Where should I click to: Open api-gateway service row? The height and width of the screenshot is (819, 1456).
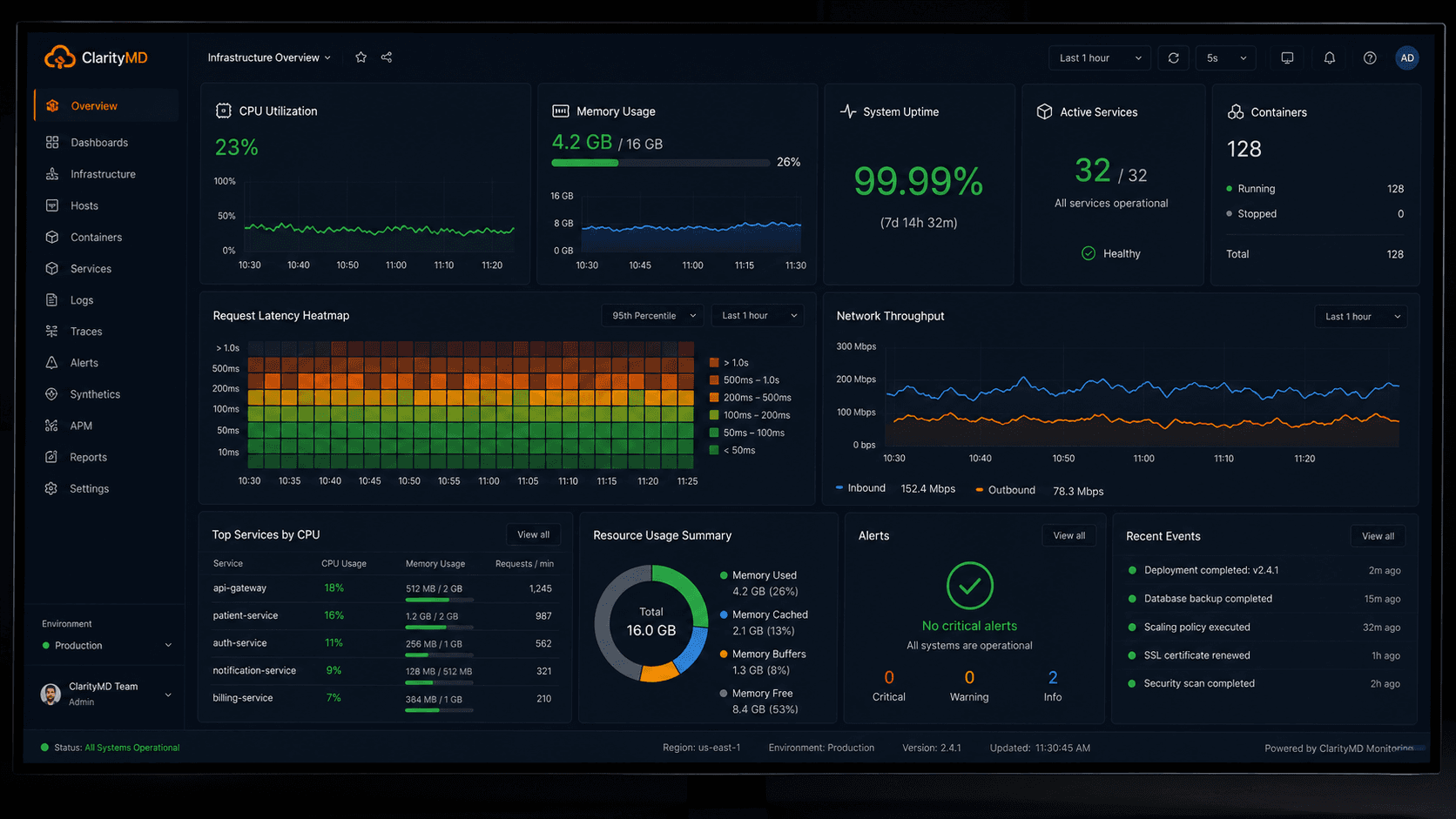point(383,589)
